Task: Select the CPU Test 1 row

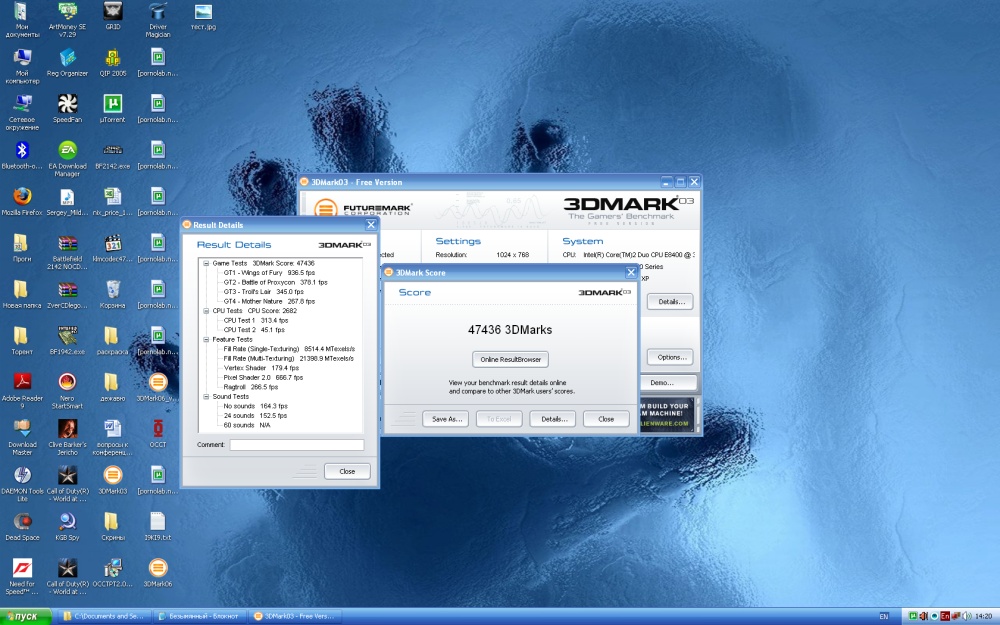Action: (256, 321)
